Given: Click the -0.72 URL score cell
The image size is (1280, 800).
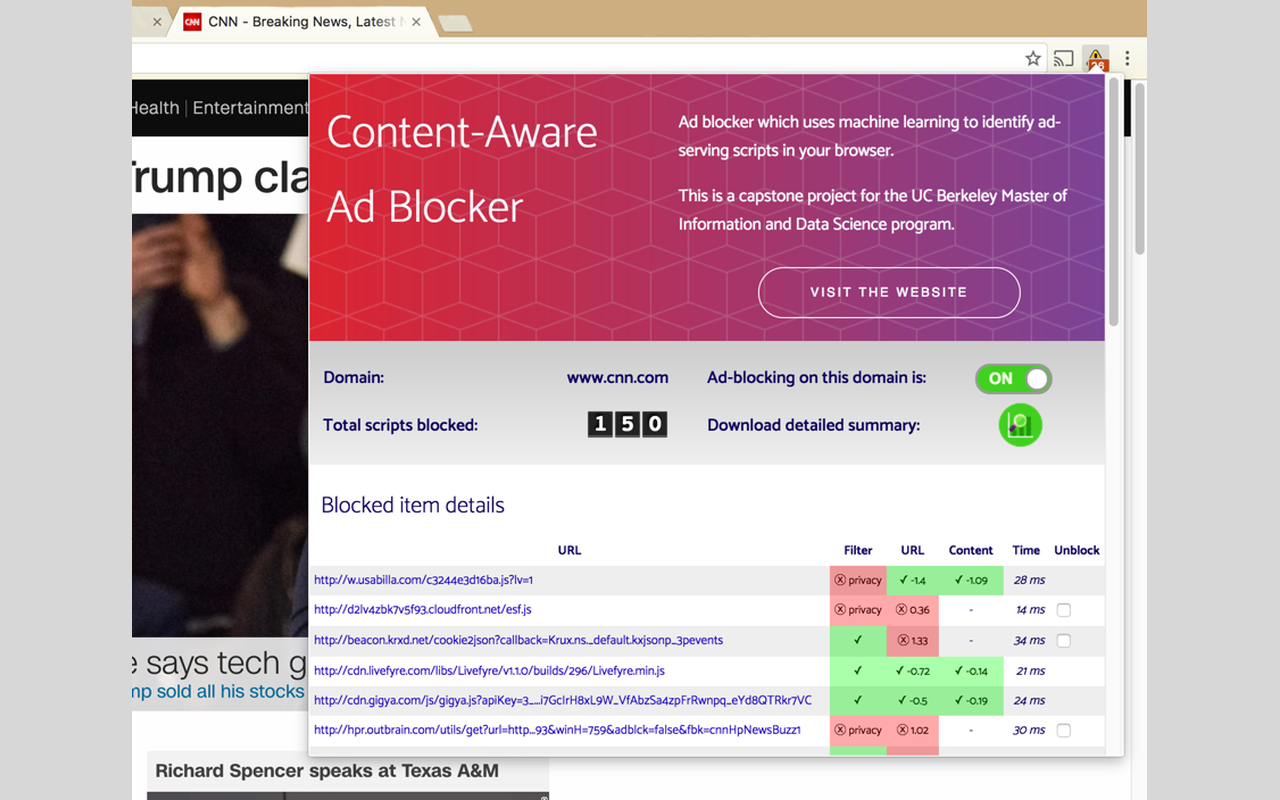Looking at the screenshot, I should 912,670.
